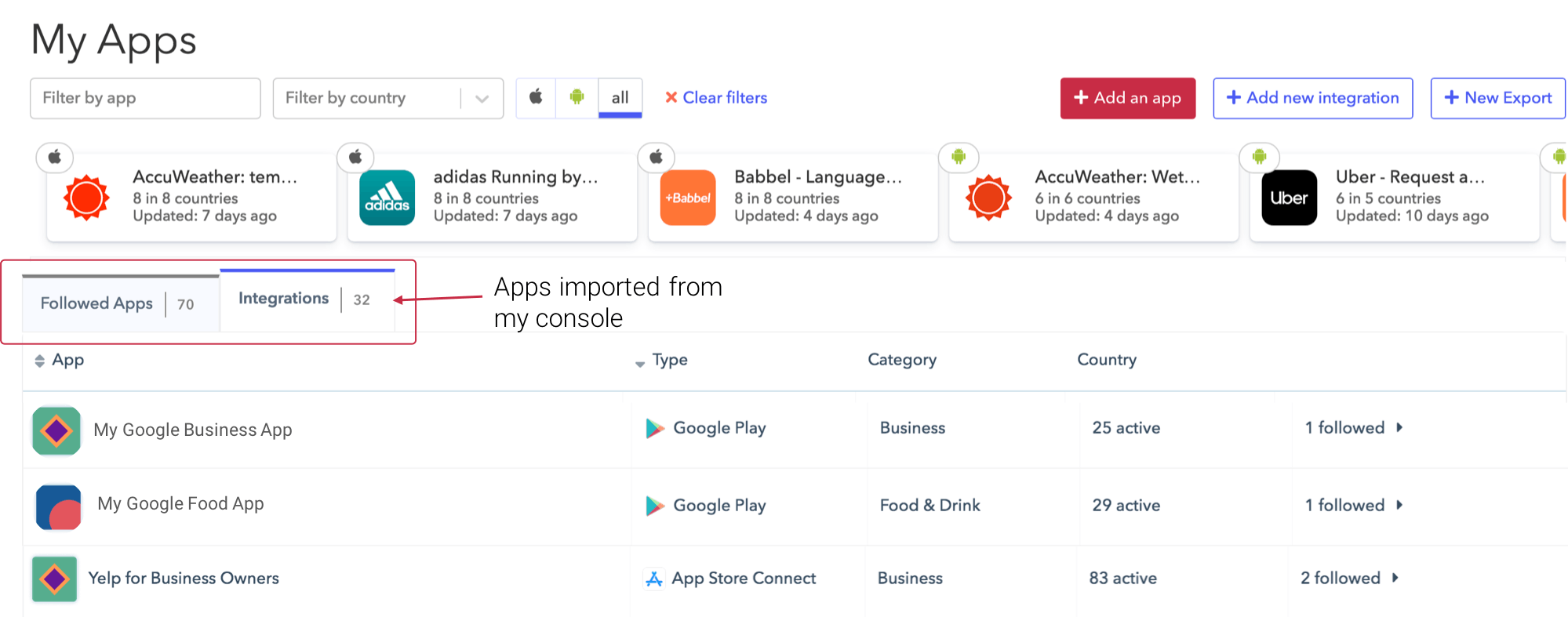Select the 'all' platforms filter
The image size is (1568, 617).
coord(620,97)
